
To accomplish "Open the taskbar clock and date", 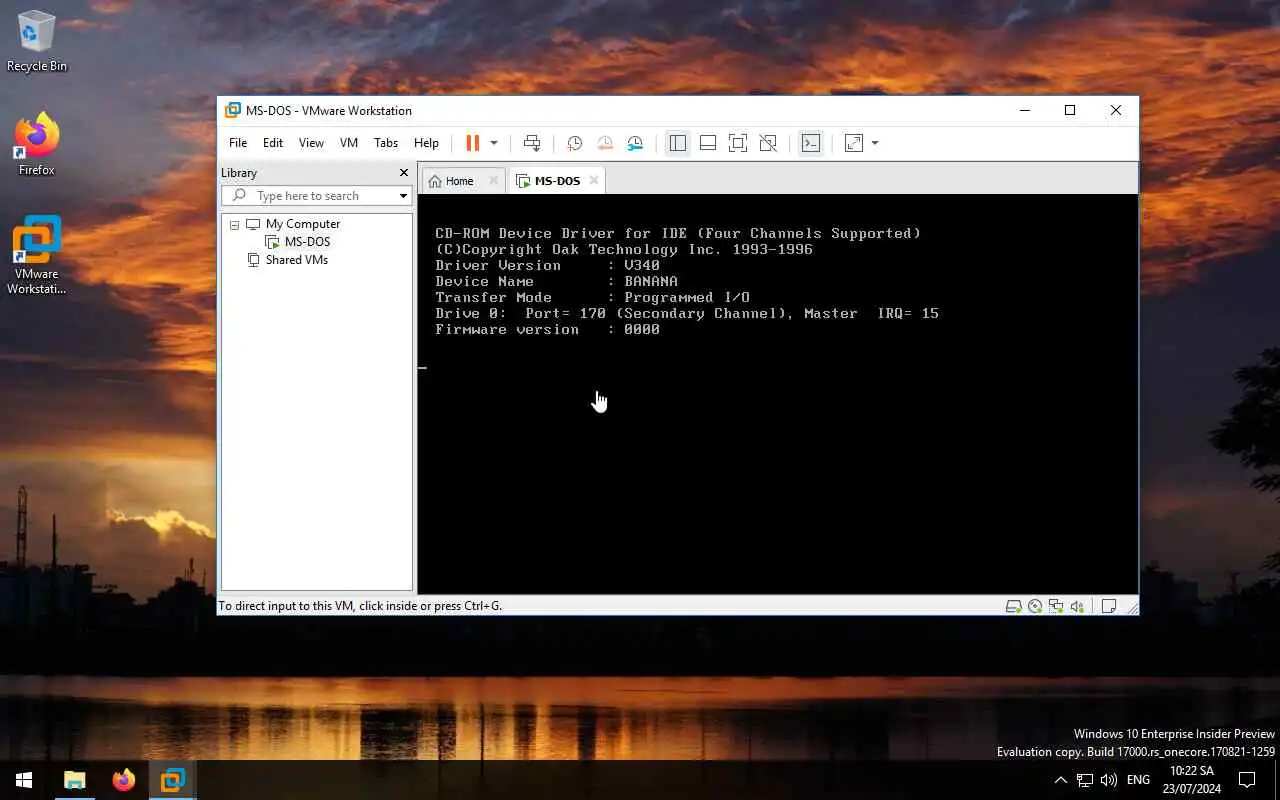I will pyautogui.click(x=1192, y=780).
